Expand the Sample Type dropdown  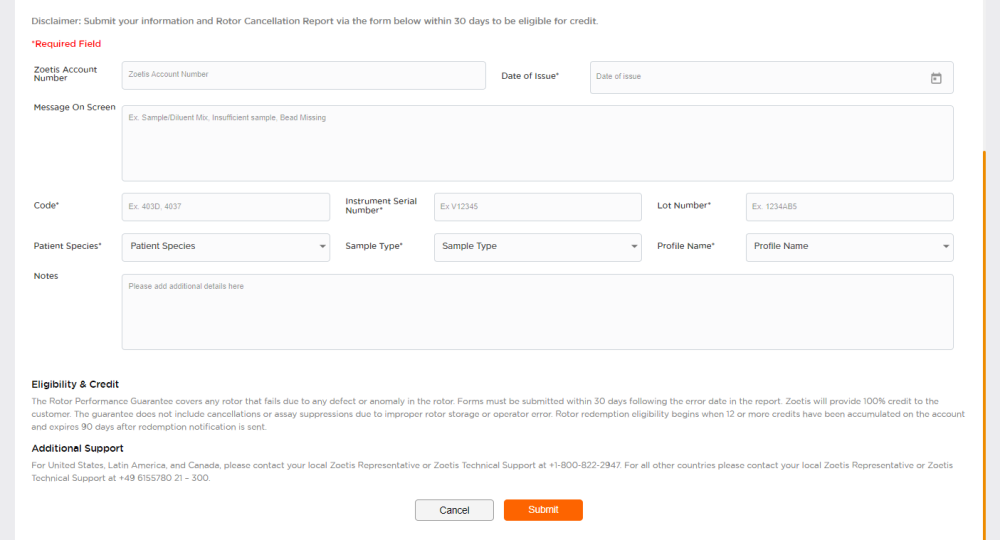click(538, 247)
